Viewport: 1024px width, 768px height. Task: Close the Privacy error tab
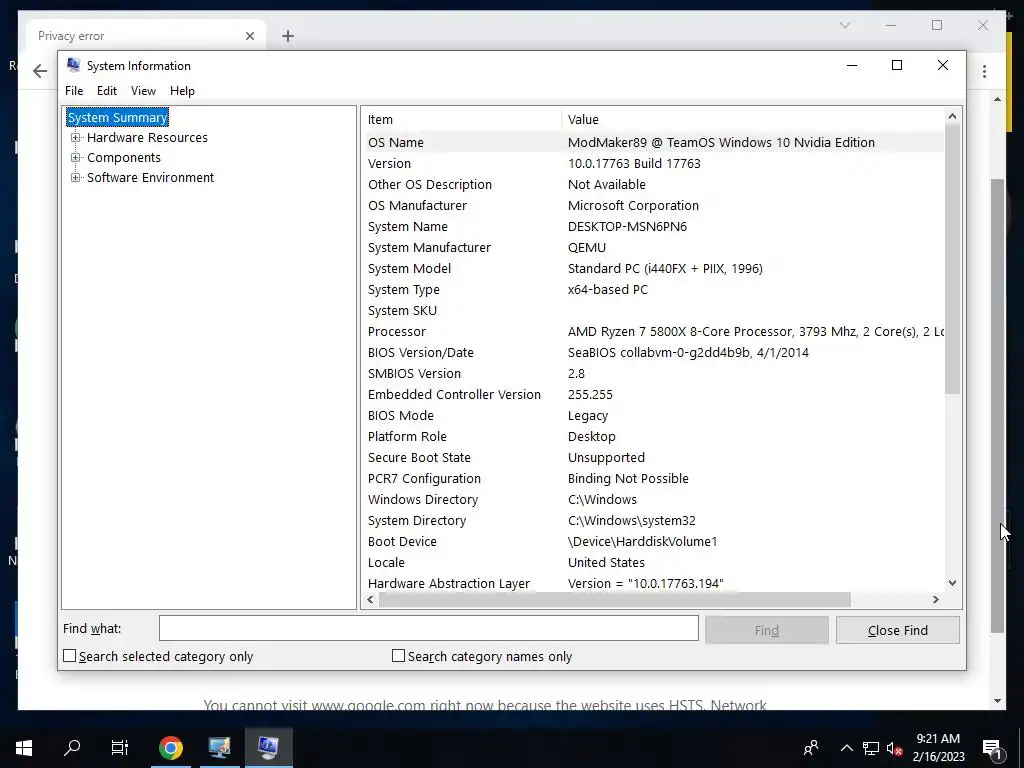tap(249, 36)
